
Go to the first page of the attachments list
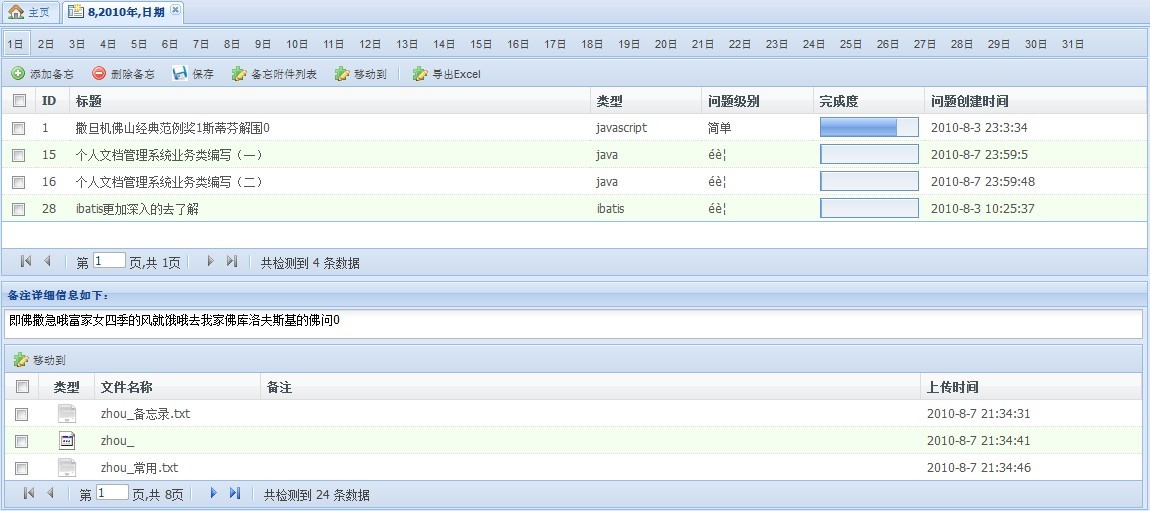[x=29, y=493]
